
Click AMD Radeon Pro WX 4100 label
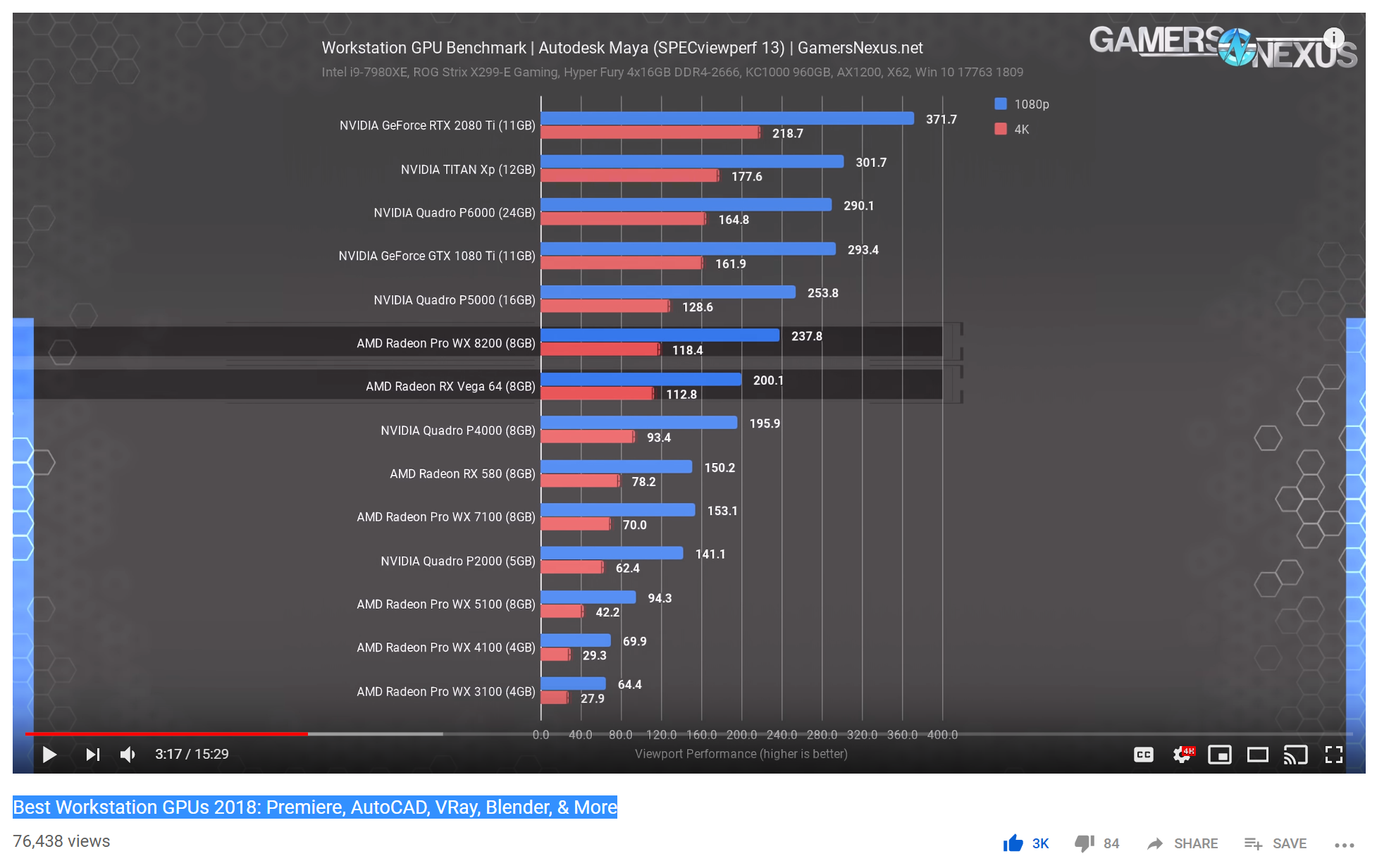[446, 647]
